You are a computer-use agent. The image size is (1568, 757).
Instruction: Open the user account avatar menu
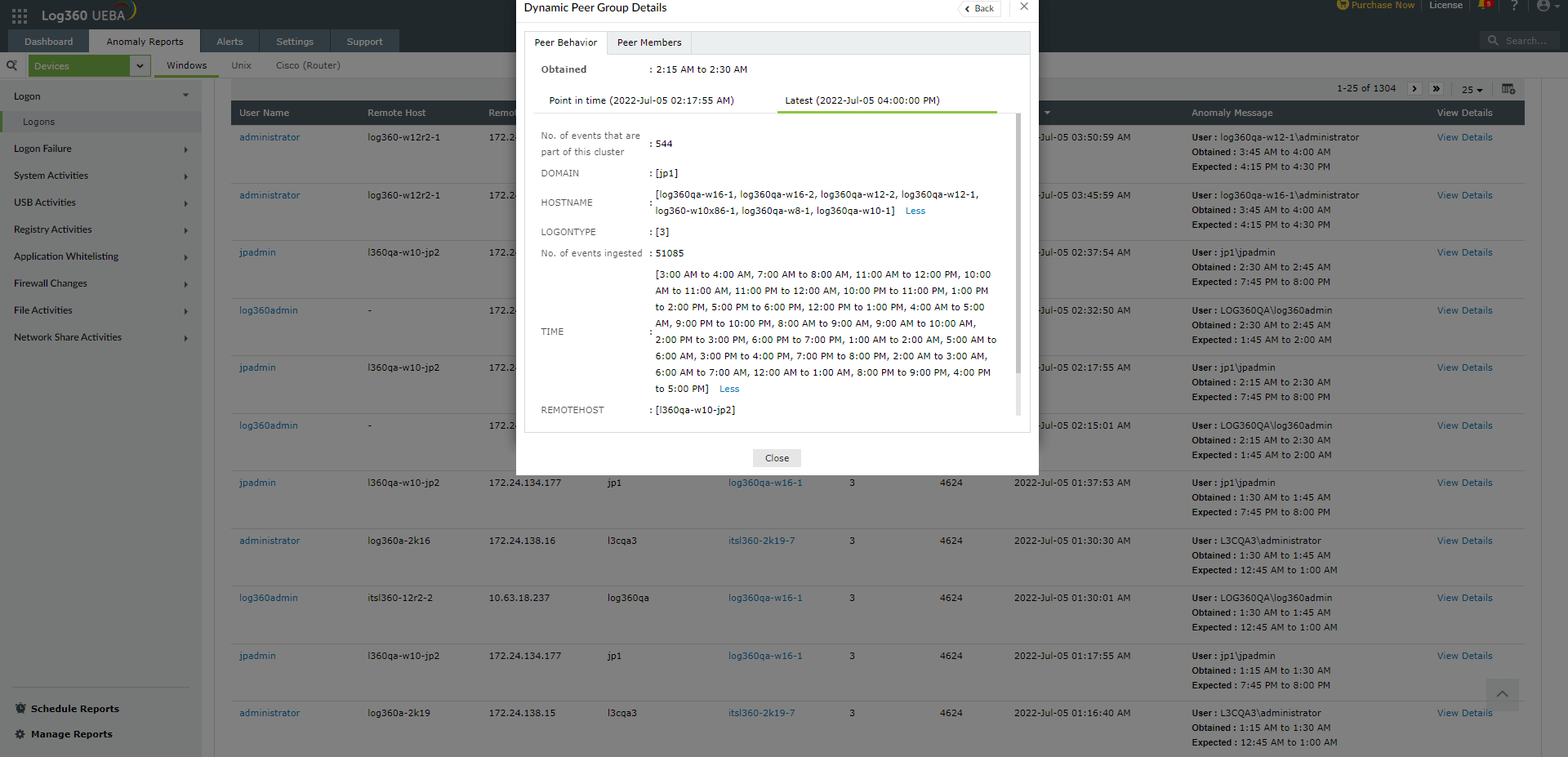tap(1548, 6)
